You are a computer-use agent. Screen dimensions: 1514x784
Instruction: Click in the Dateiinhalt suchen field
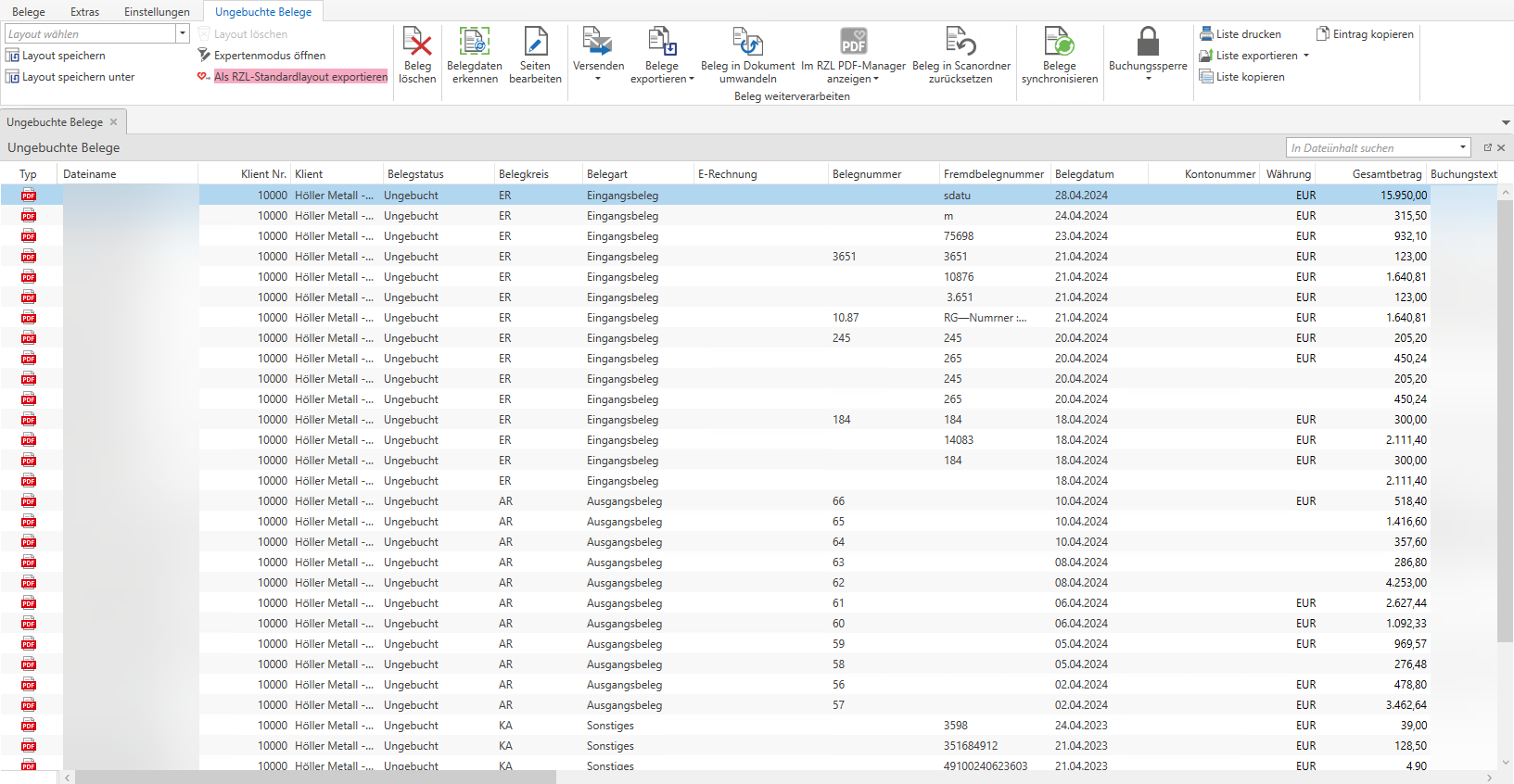pyautogui.click(x=1372, y=148)
